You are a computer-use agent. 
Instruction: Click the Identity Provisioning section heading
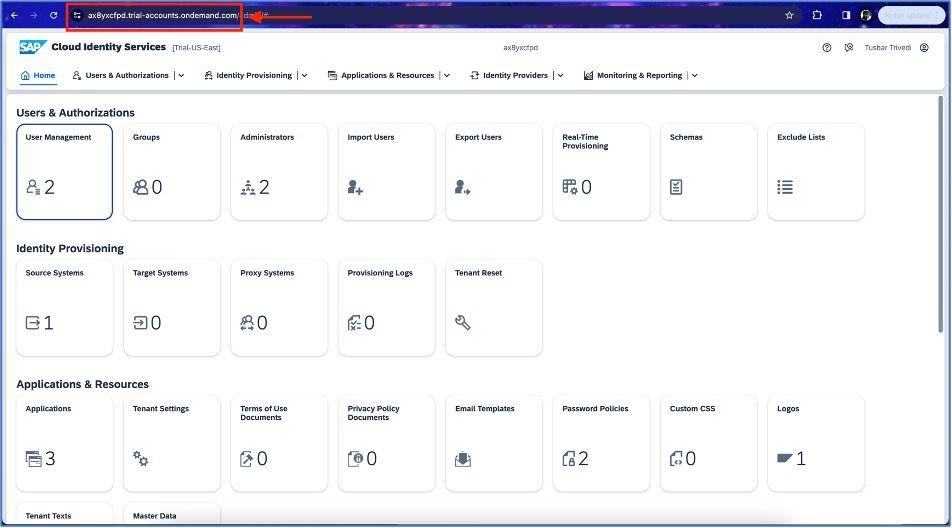click(70, 248)
